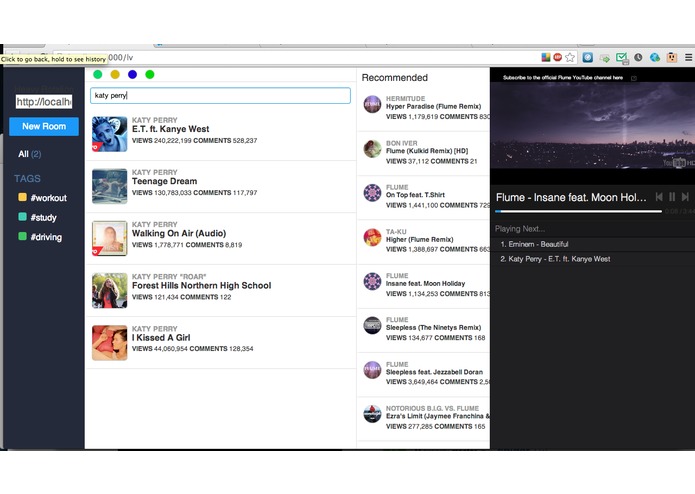
Task: Click avatar for Sleepless feat. Jezzabell Doran
Action: coord(372,370)
